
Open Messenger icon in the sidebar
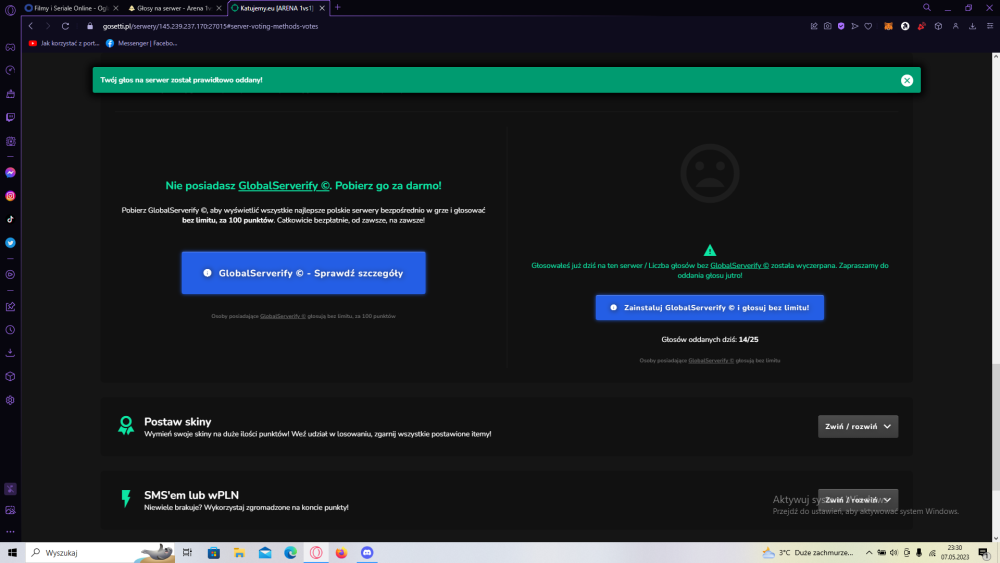coord(10,173)
